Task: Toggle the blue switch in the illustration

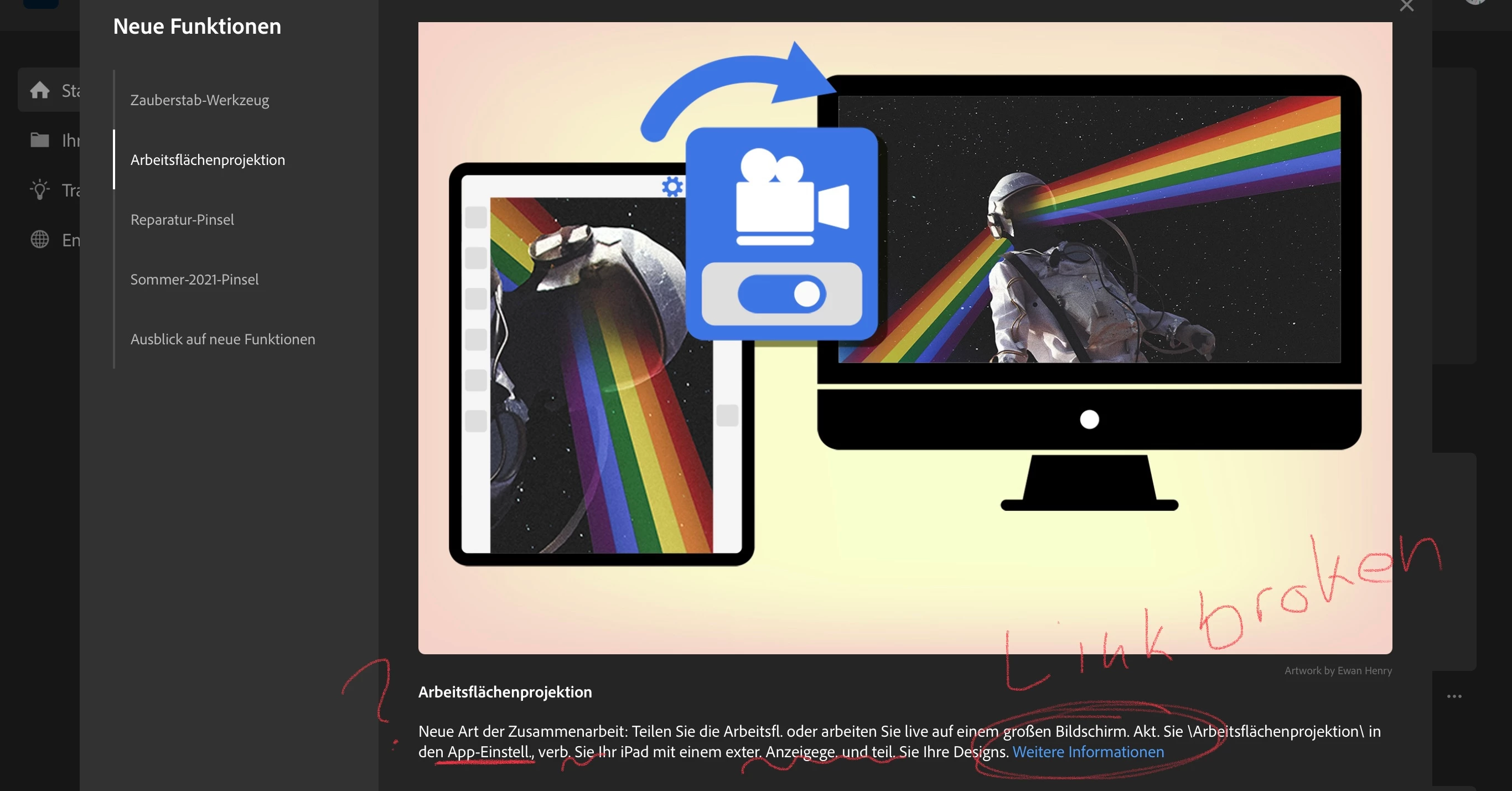Action: (782, 294)
